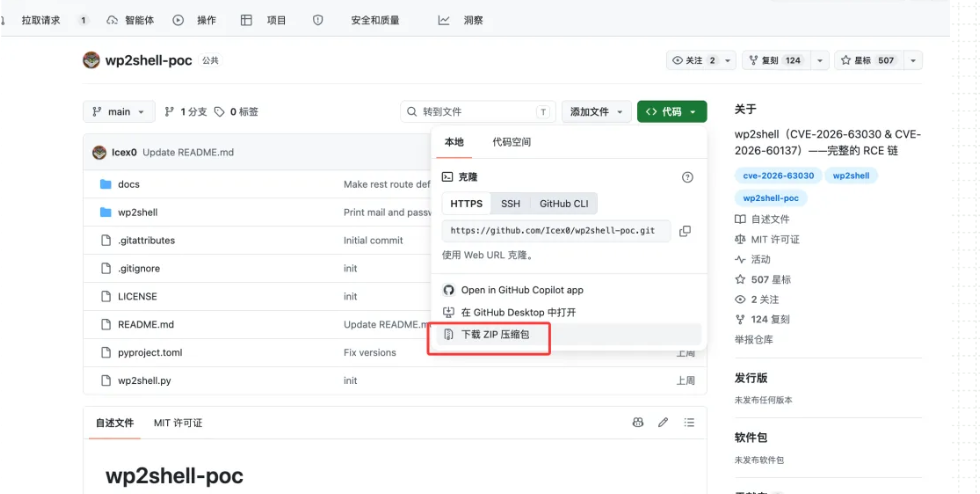Viewport: 980px width, 494px height.
Task: Click the clone URL text field
Action: click(556, 231)
